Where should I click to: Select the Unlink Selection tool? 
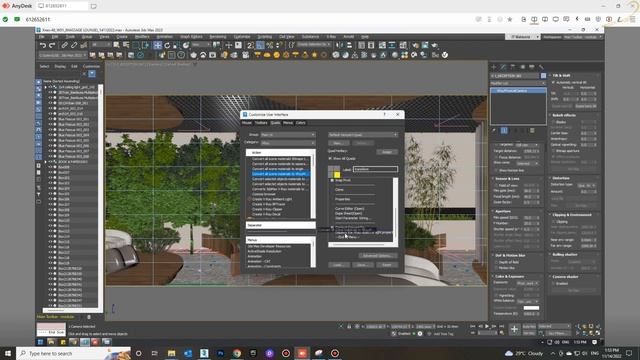coord(74,45)
